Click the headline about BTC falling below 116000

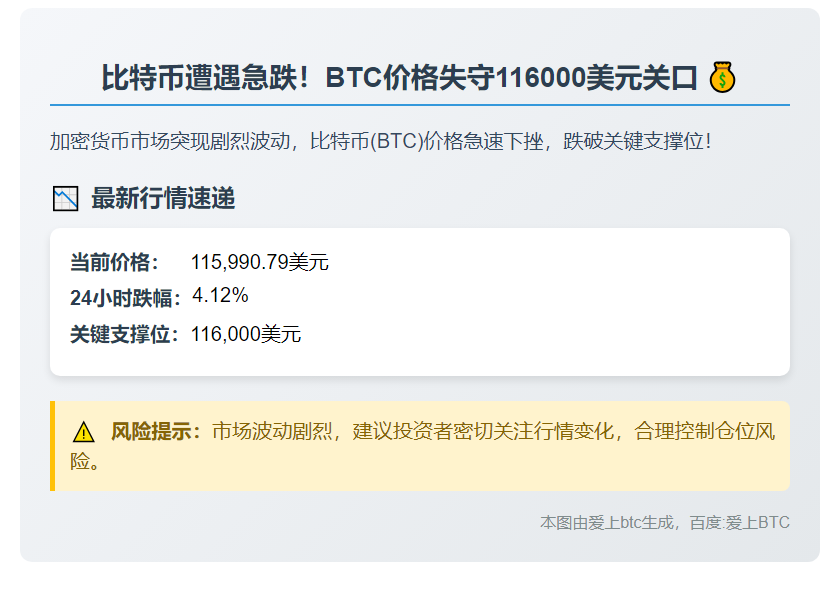click(x=398, y=78)
